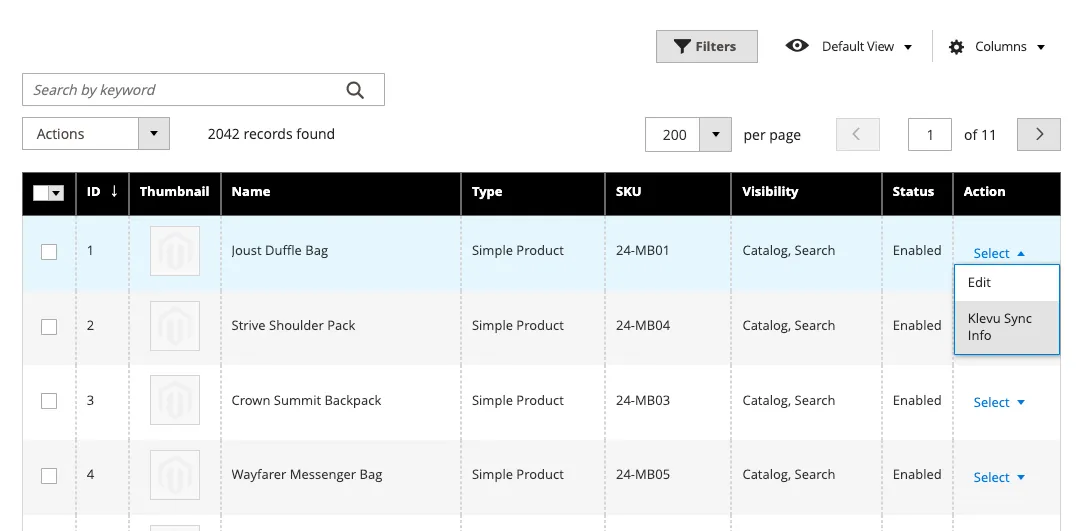Click the ID column sort arrow
This screenshot has width=1078, height=531.
click(114, 191)
